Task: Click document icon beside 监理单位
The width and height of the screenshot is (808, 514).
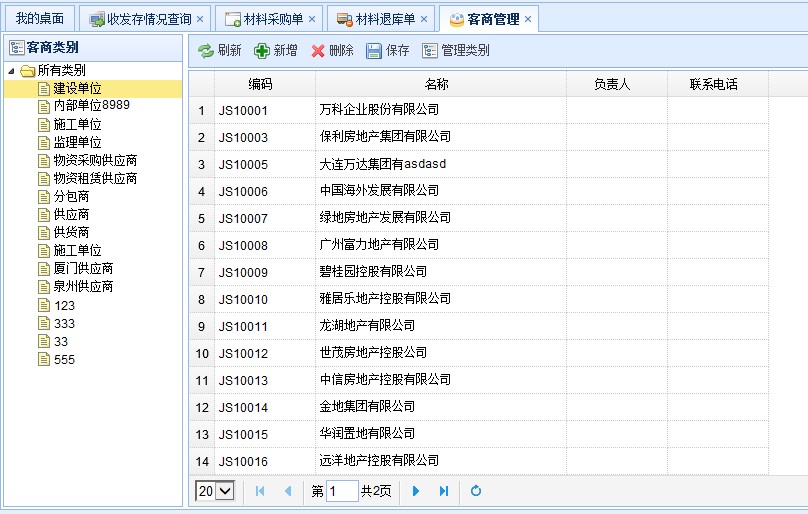Action: [44, 143]
